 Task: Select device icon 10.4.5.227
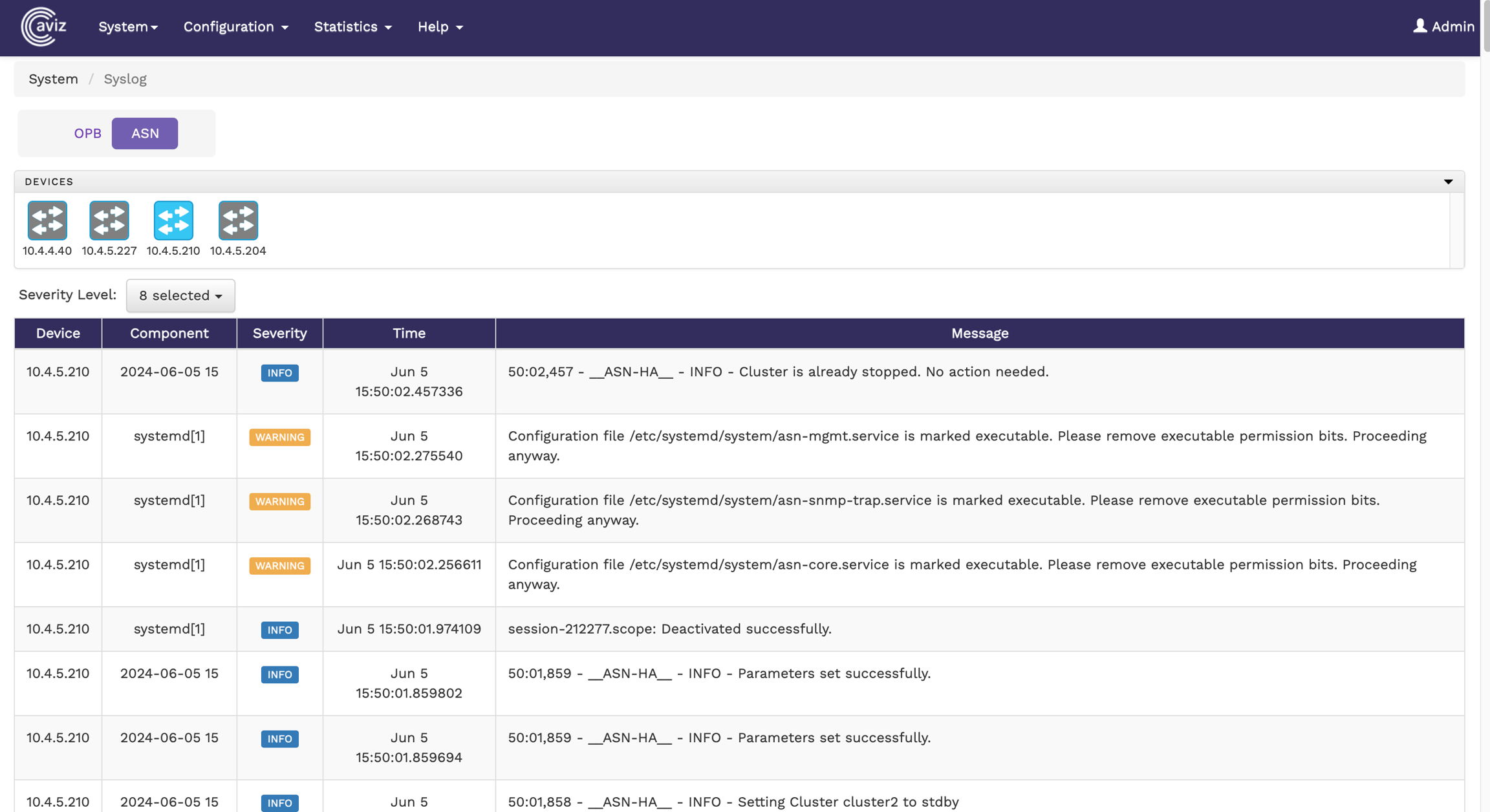pyautogui.click(x=109, y=221)
